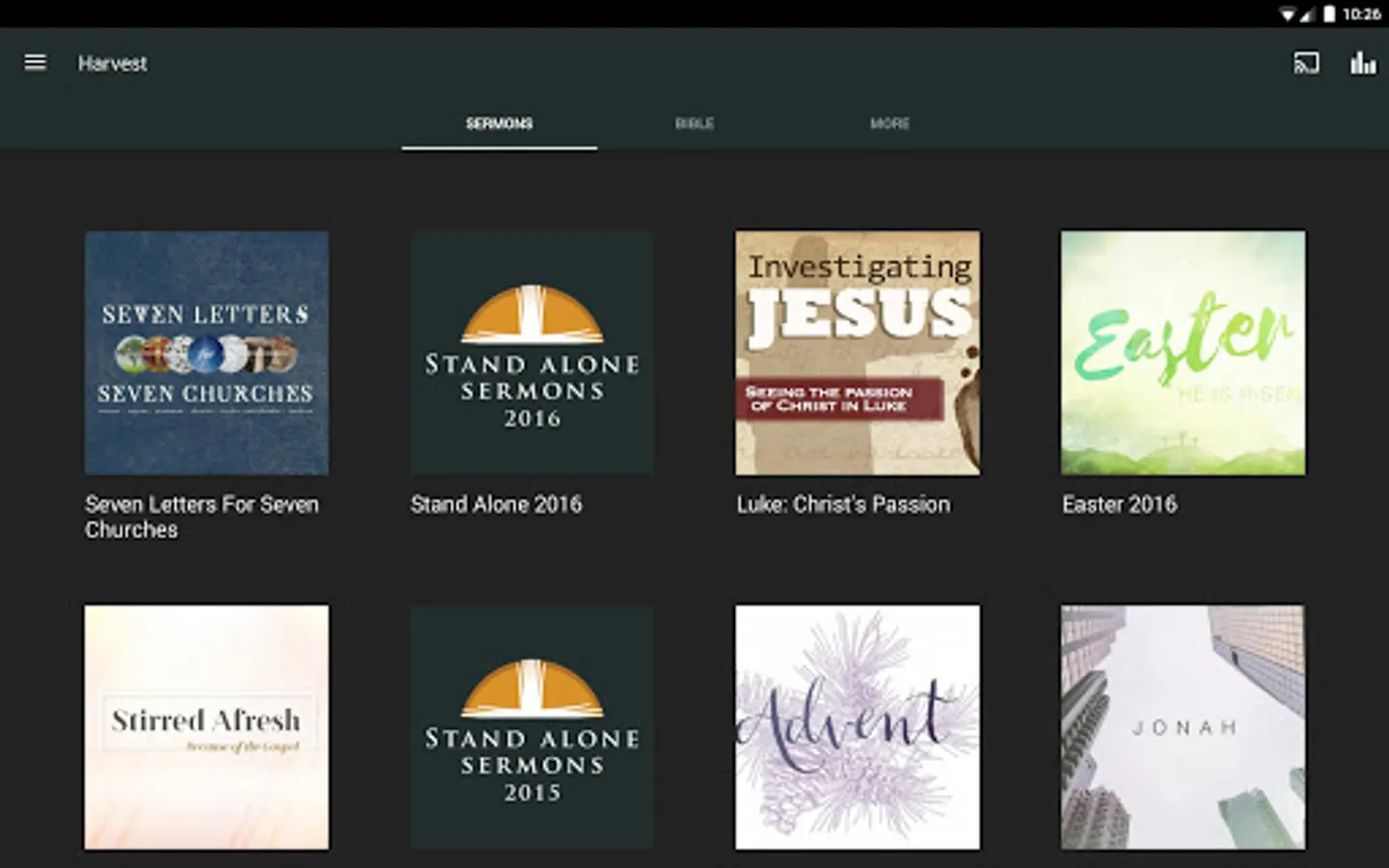Tap the Cast screen icon

1306,64
